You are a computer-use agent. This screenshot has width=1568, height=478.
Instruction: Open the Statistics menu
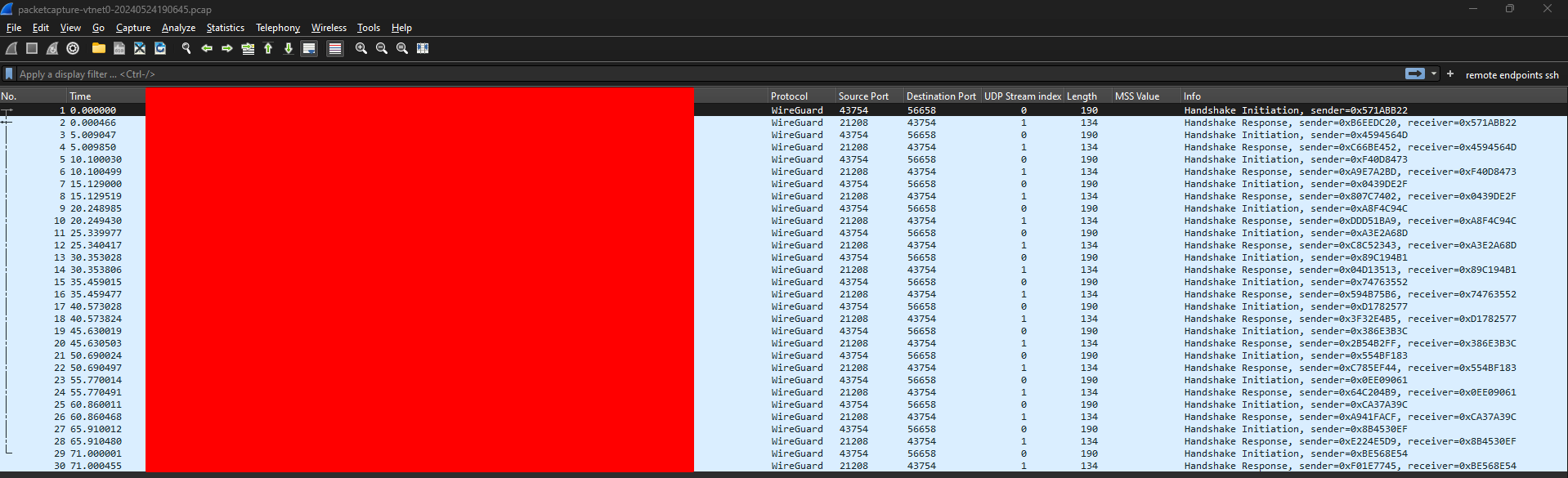click(x=226, y=28)
